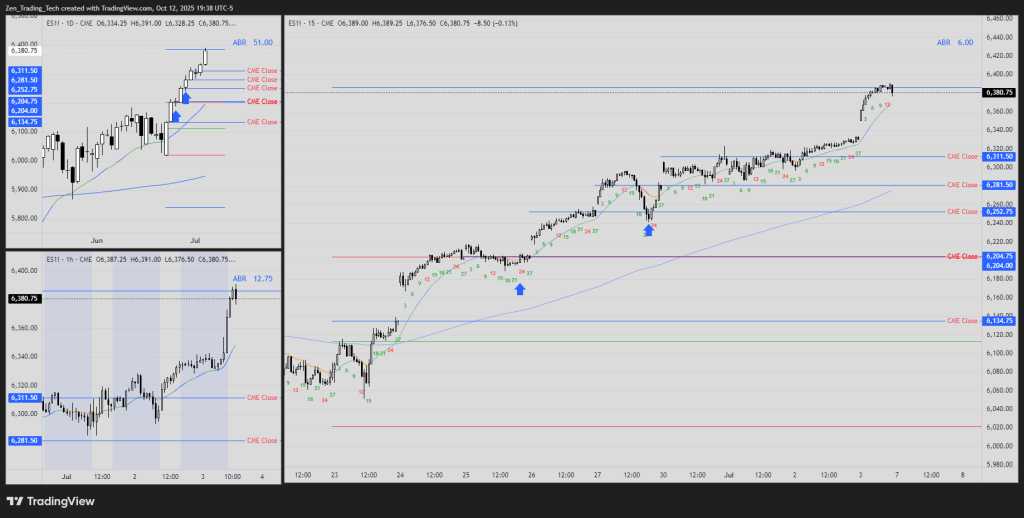1024x518 pixels.
Task: Click blue arrow near June 26 on 15-minute chart
Action: (x=519, y=289)
